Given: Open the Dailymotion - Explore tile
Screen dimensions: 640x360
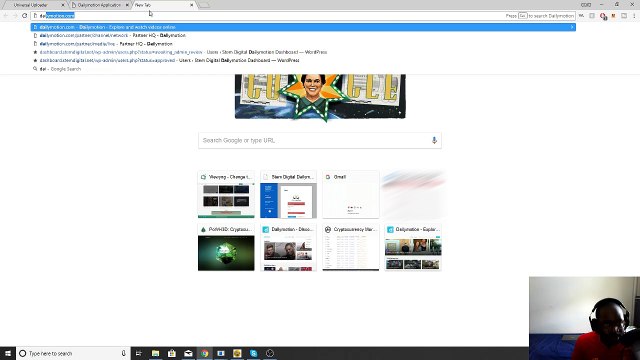Looking at the screenshot, I should point(413,247).
